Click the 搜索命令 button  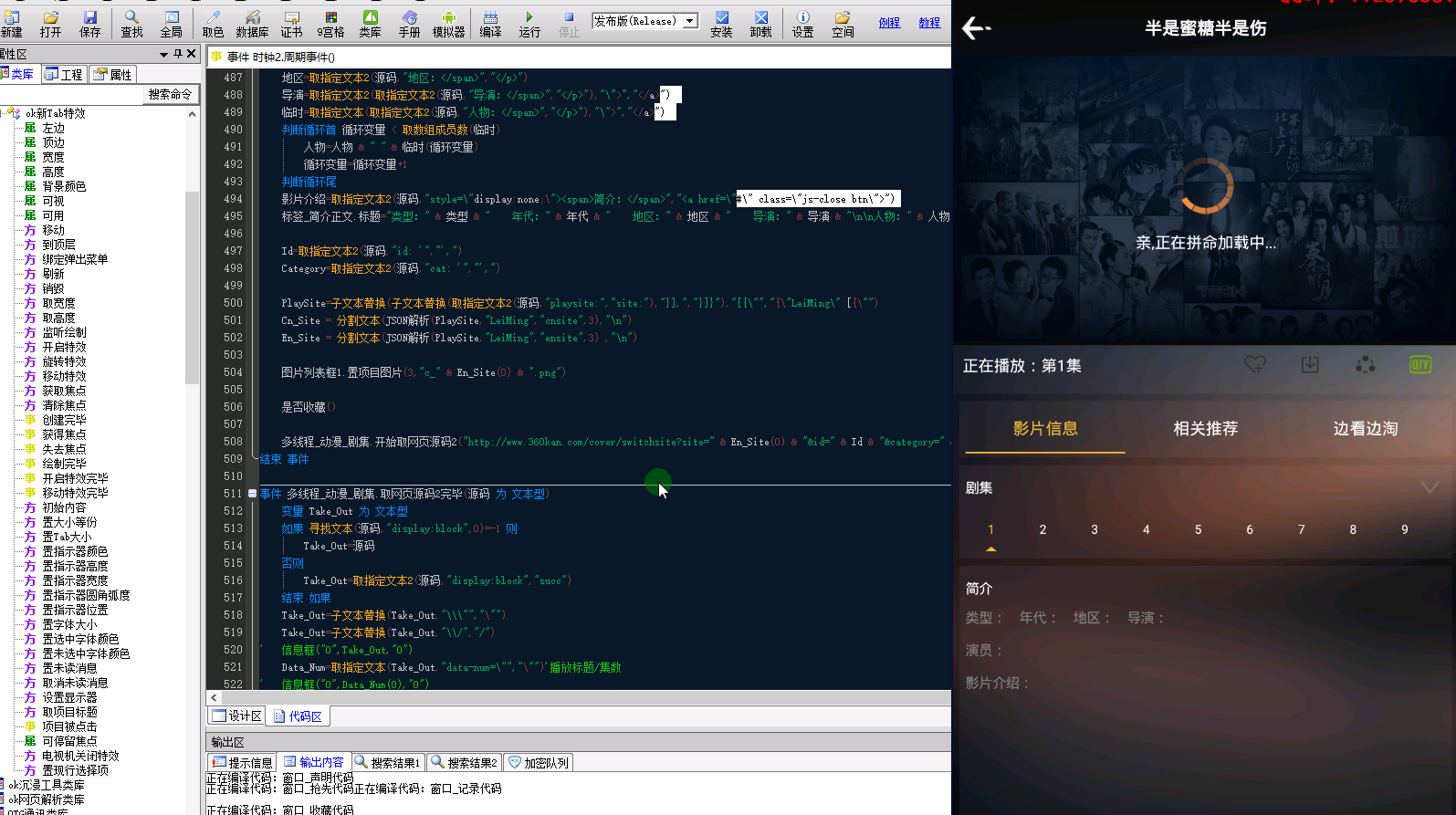pyautogui.click(x=170, y=94)
